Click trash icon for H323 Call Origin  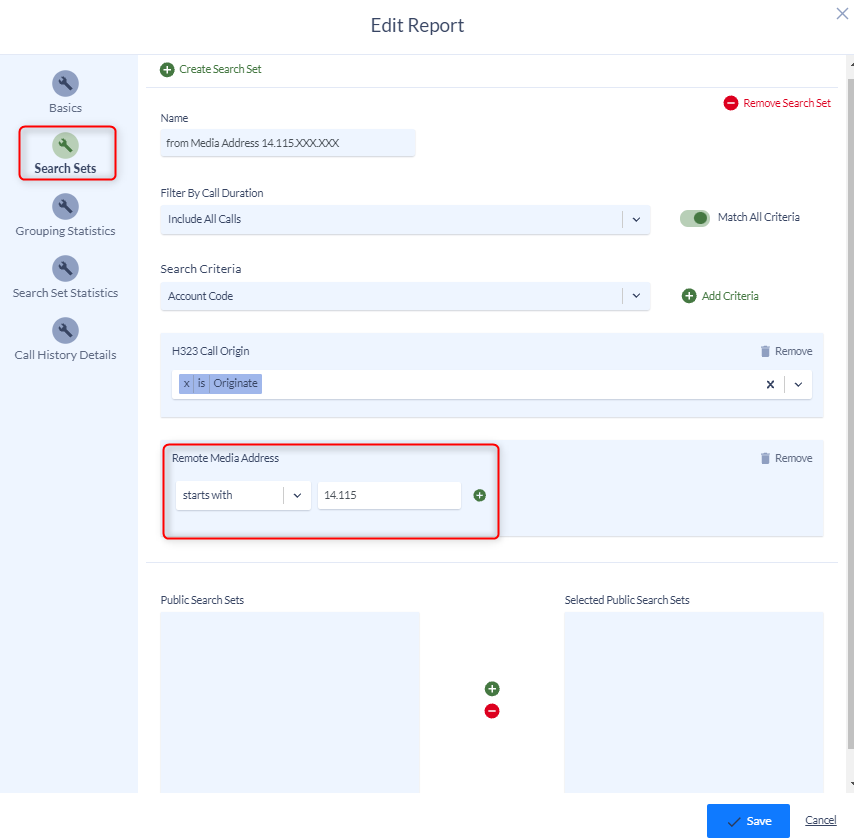pos(765,351)
